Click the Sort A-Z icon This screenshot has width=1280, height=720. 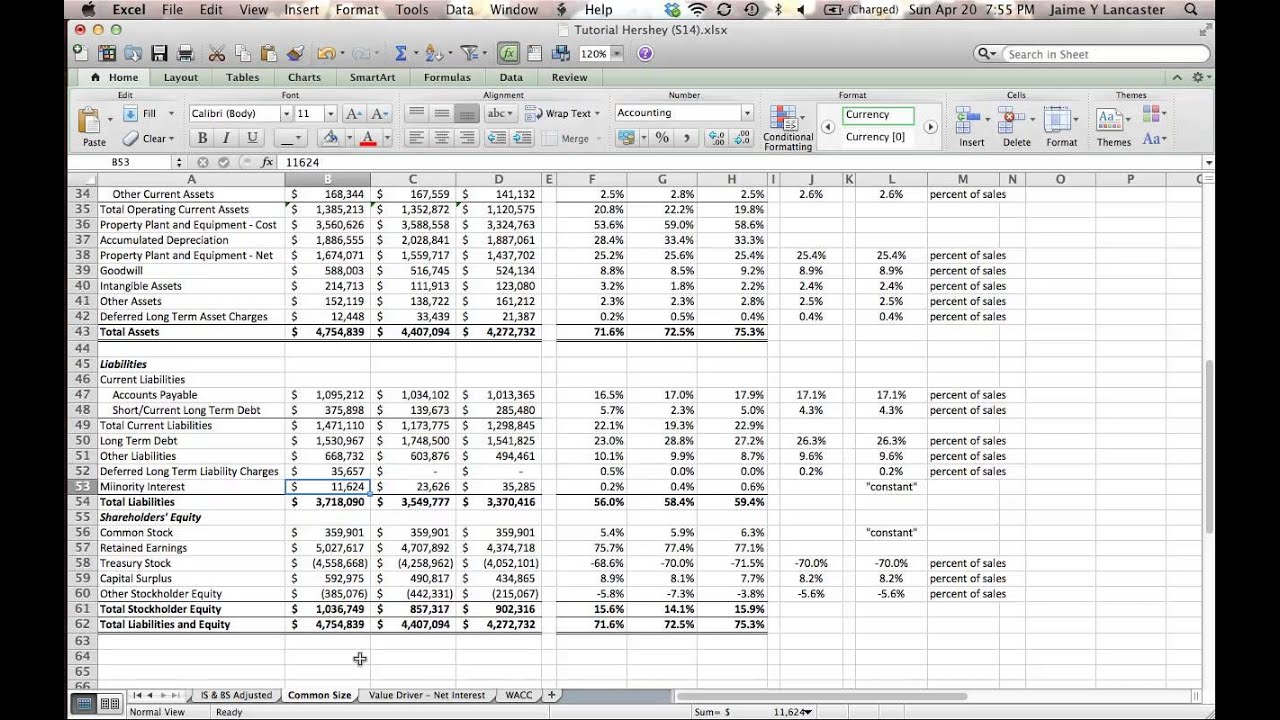pyautogui.click(x=433, y=54)
